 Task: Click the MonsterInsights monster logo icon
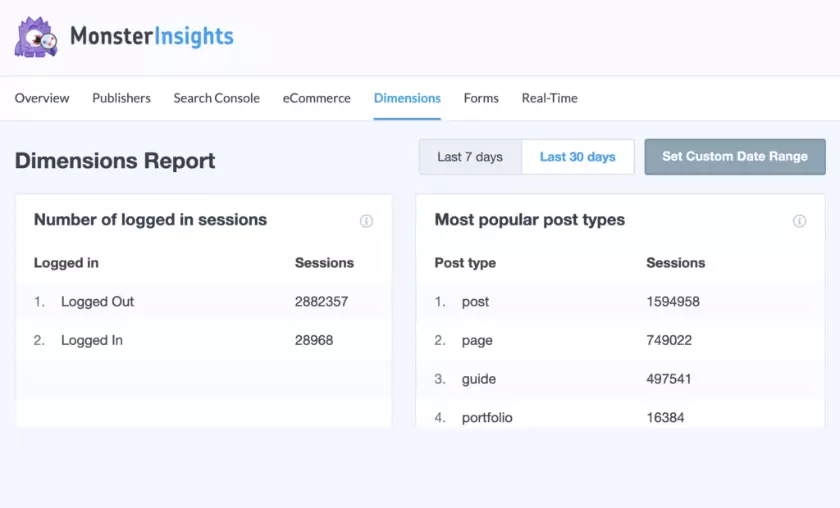tap(36, 37)
